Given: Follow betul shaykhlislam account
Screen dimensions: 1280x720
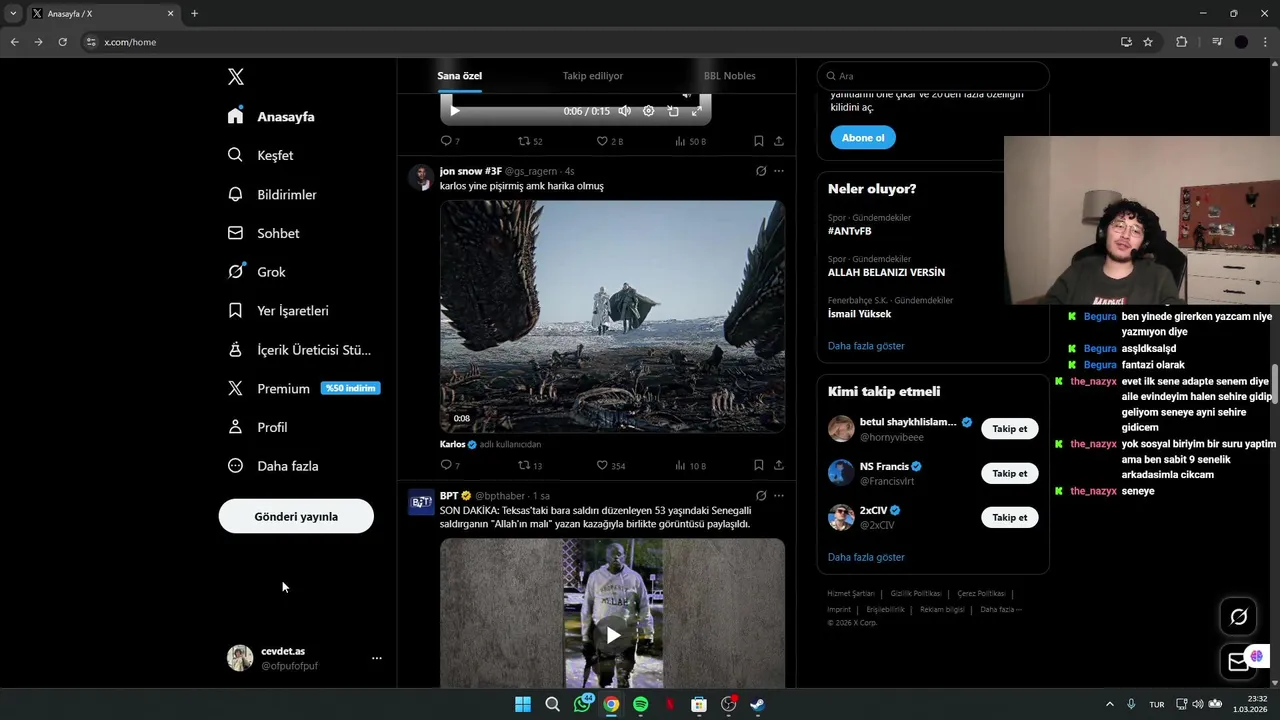Looking at the screenshot, I should click(1009, 429).
